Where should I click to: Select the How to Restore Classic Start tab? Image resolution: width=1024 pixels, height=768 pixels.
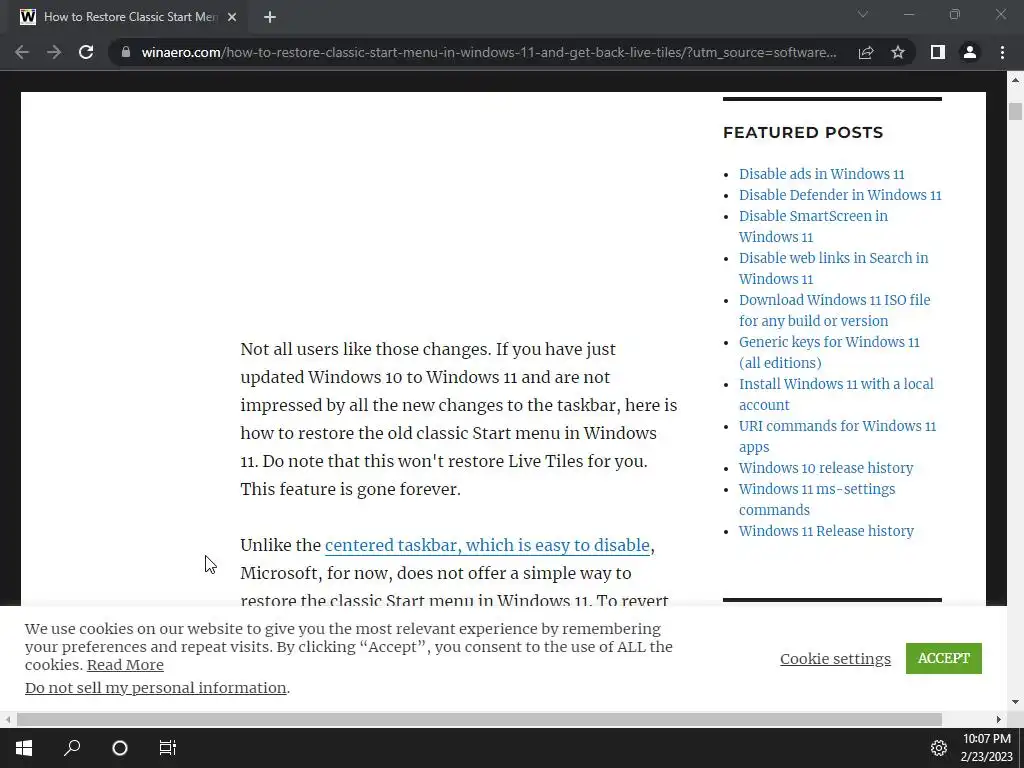tap(129, 17)
